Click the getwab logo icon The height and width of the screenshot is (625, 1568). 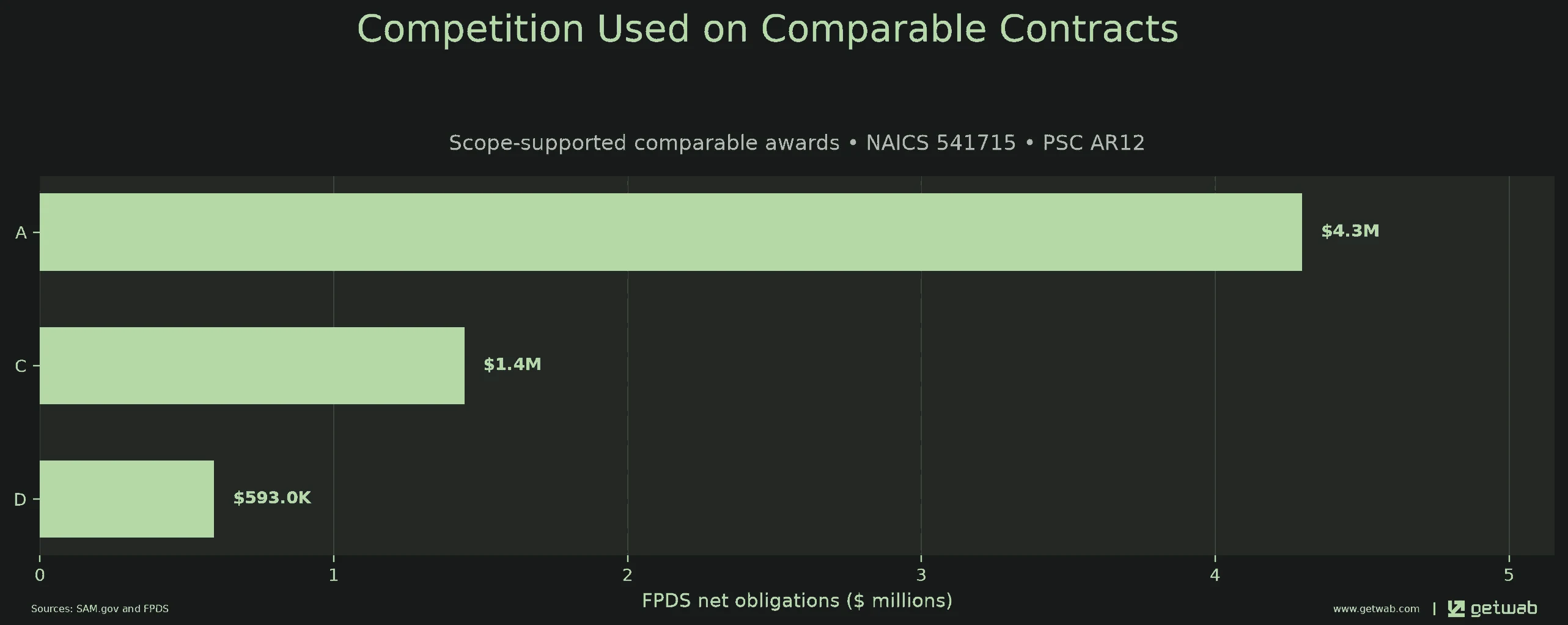(x=1456, y=608)
